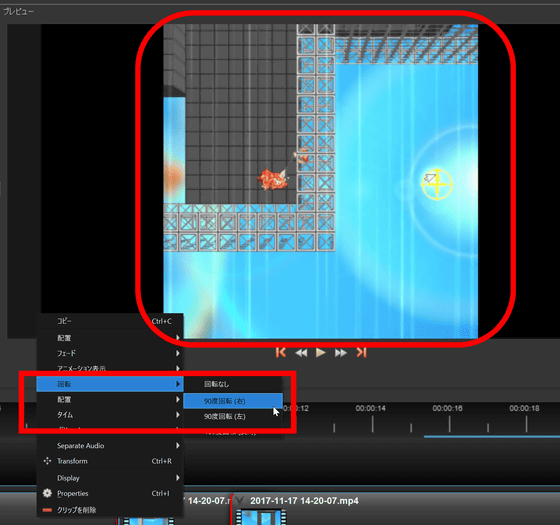Open the highlighted 回転 submenu entry
This screenshot has height=525, width=560.
[110, 384]
